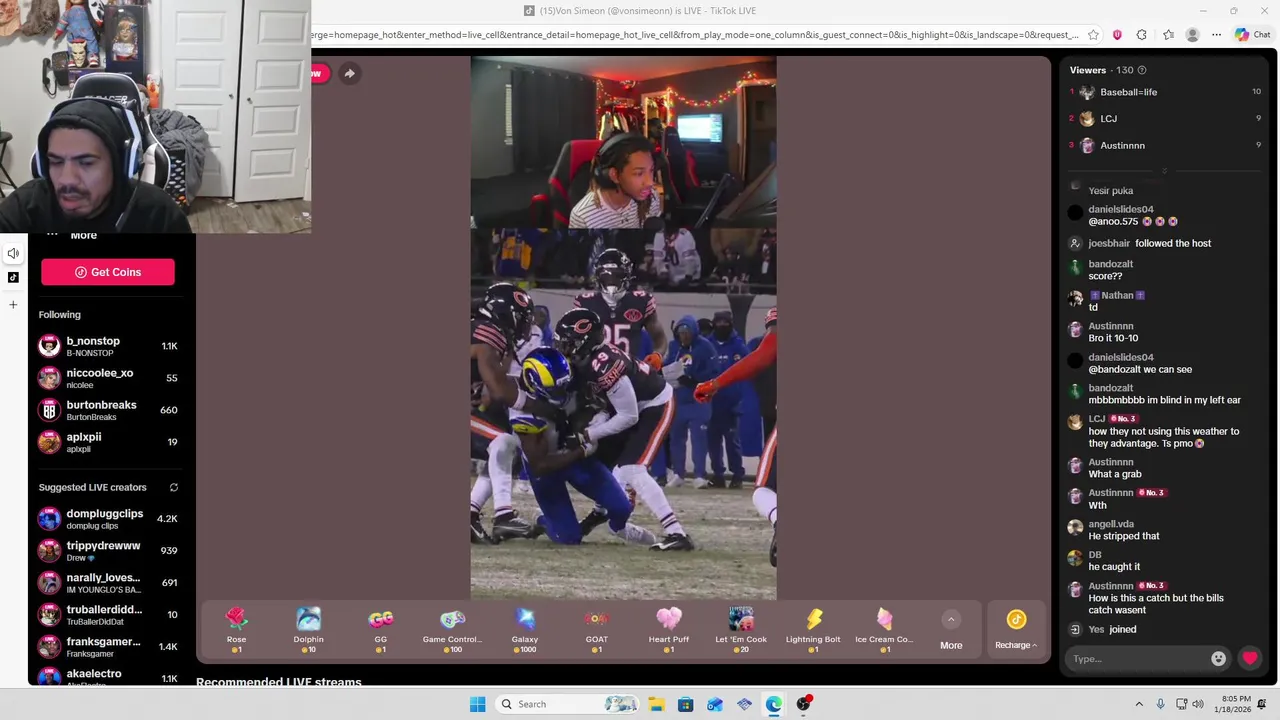Open Microsoft Store from taskbar
Screen dimensions: 1280x720
point(685,704)
